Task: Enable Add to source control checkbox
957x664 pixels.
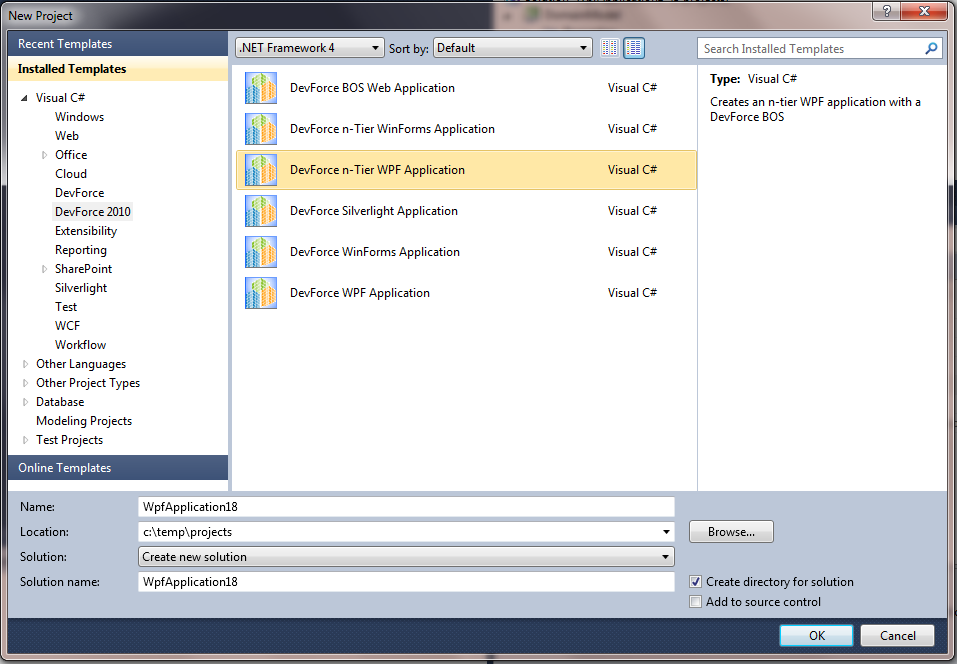Action: coord(695,602)
